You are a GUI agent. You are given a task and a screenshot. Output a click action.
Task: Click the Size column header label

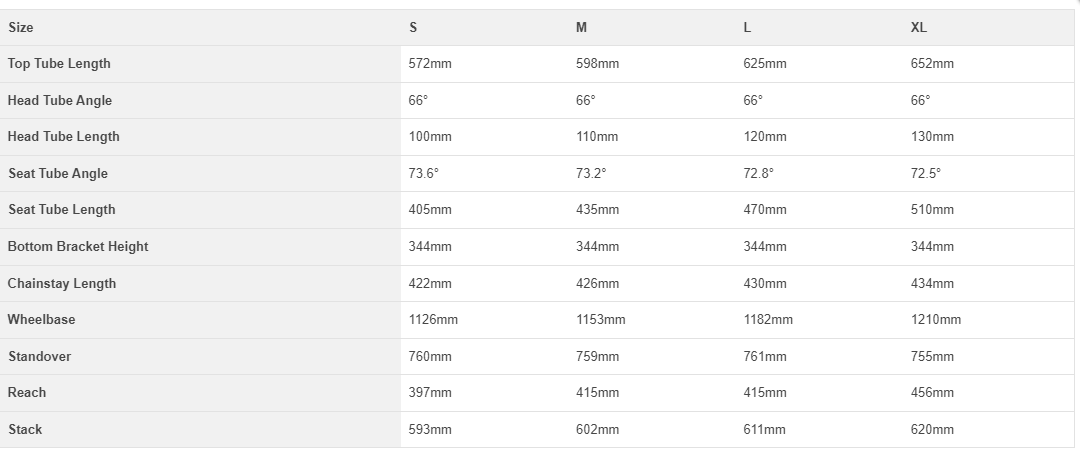(20, 28)
